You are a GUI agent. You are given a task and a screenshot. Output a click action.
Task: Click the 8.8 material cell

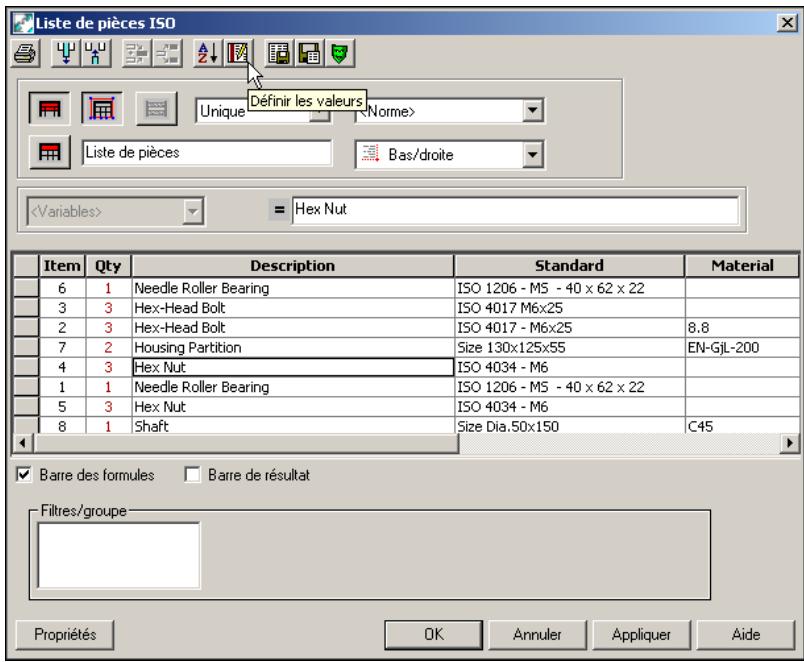click(x=742, y=328)
